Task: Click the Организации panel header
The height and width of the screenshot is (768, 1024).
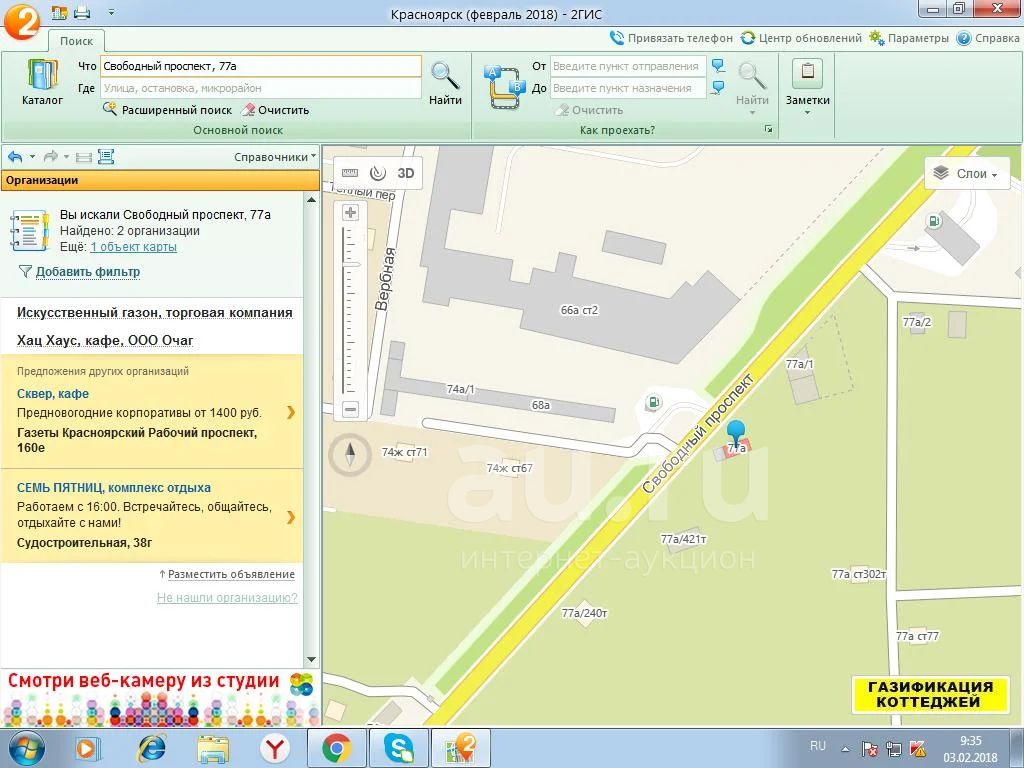Action: tap(160, 180)
